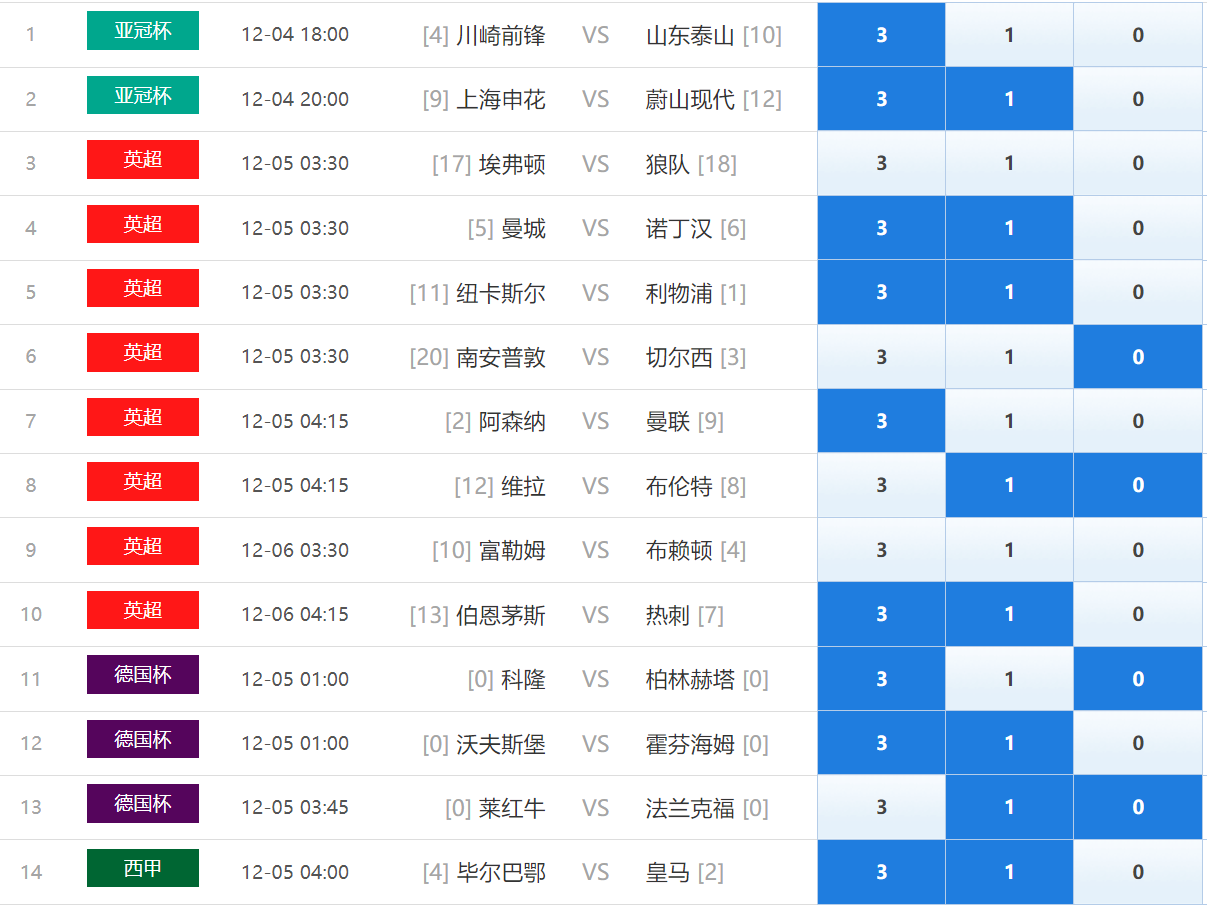1207x907 pixels.
Task: Open team 霍芬海姆
Action: point(690,744)
